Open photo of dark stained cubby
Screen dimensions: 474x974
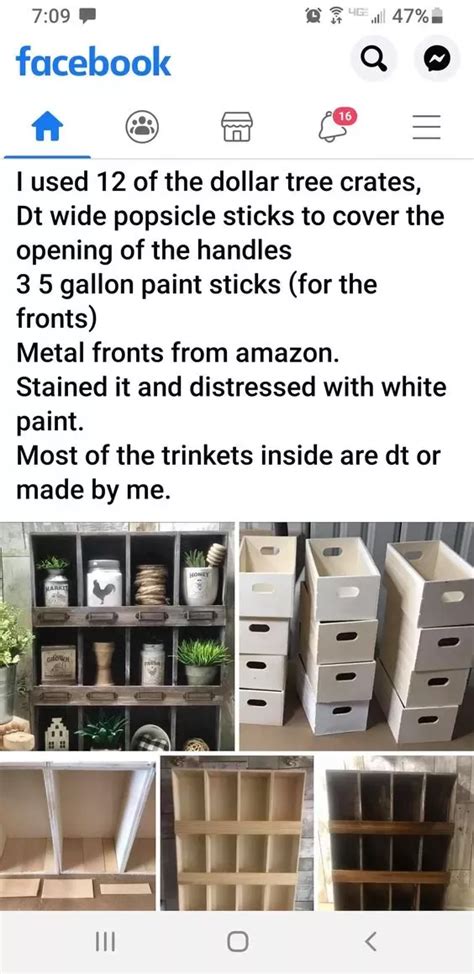tap(396, 833)
